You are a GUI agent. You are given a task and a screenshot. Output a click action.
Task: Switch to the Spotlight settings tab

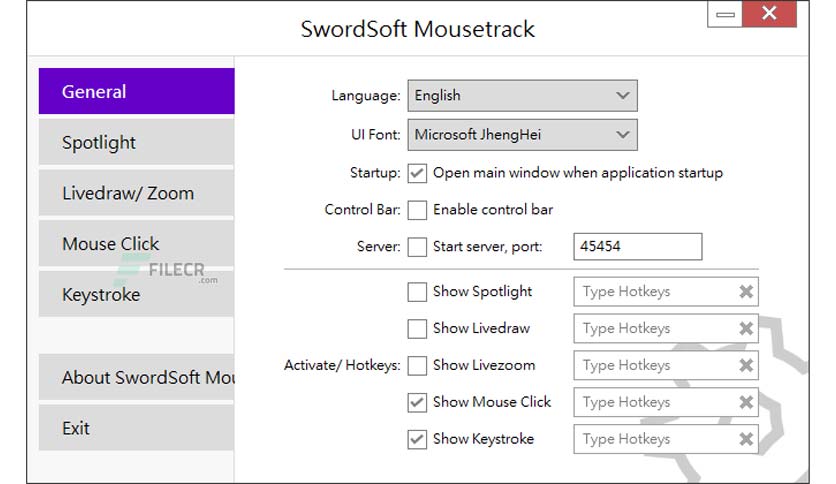pos(136,142)
